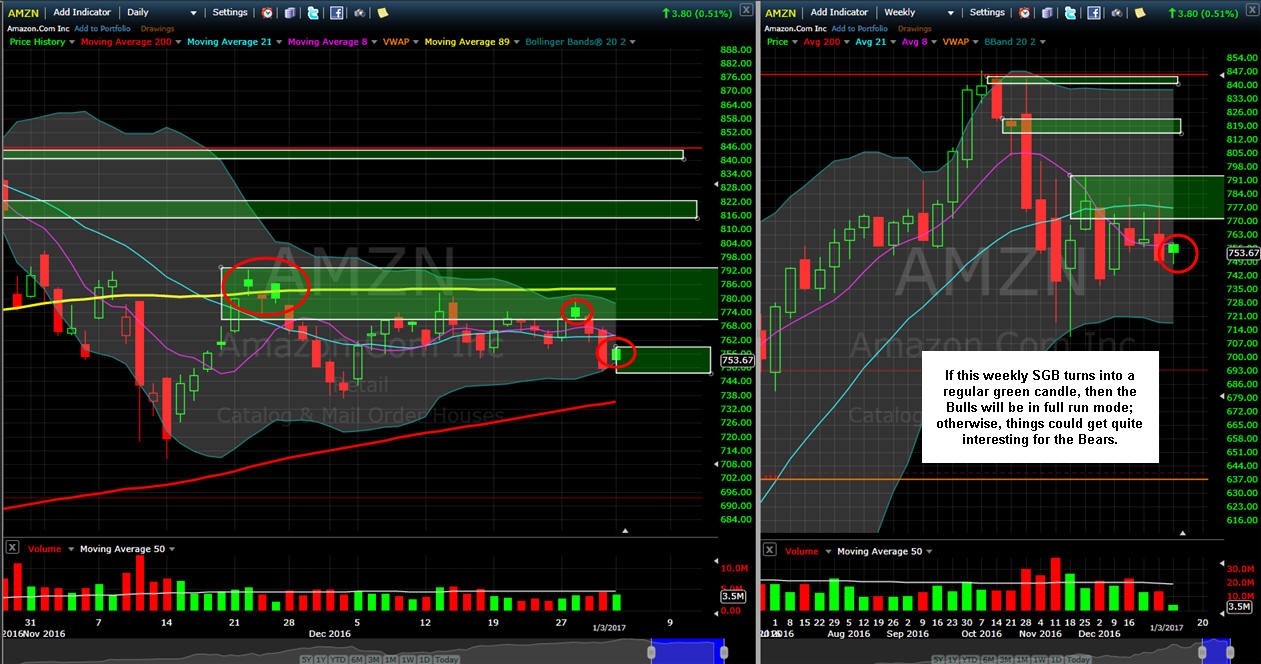Open Settings in the Daily chart toolbar
Viewport: 1261px width, 664px height.
coord(230,12)
